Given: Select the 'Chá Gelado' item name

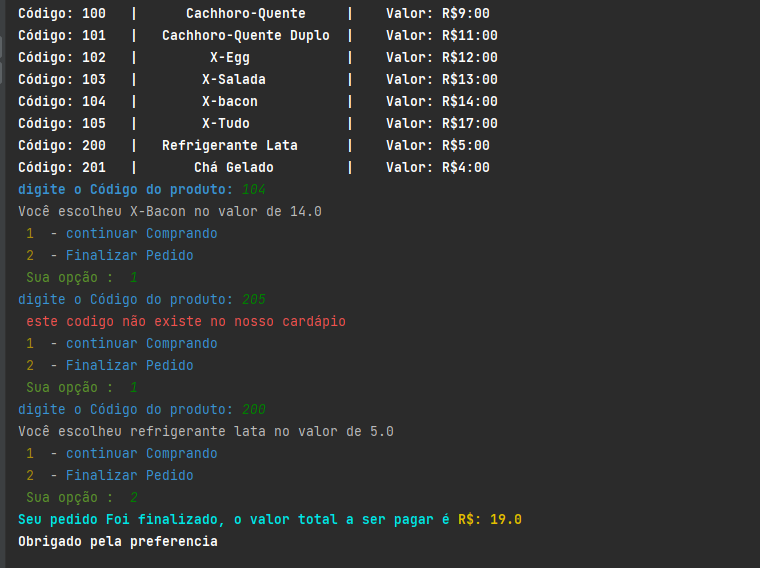Looking at the screenshot, I should coord(234,168).
